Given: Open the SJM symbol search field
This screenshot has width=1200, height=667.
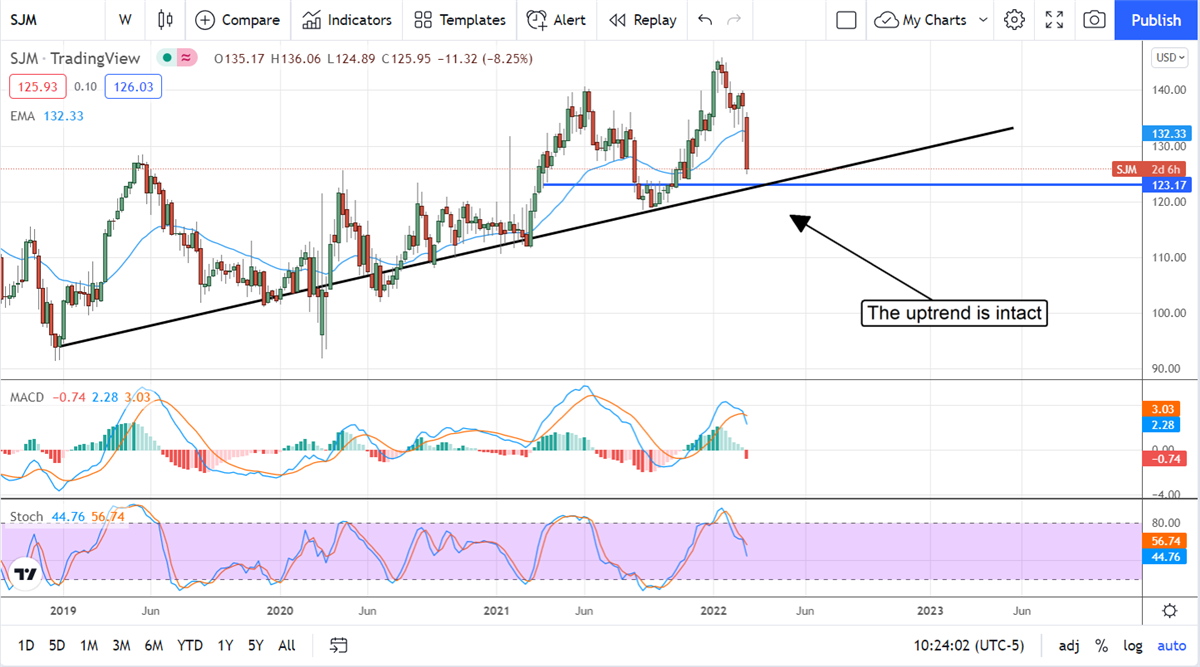Looking at the screenshot, I should pos(24,20).
